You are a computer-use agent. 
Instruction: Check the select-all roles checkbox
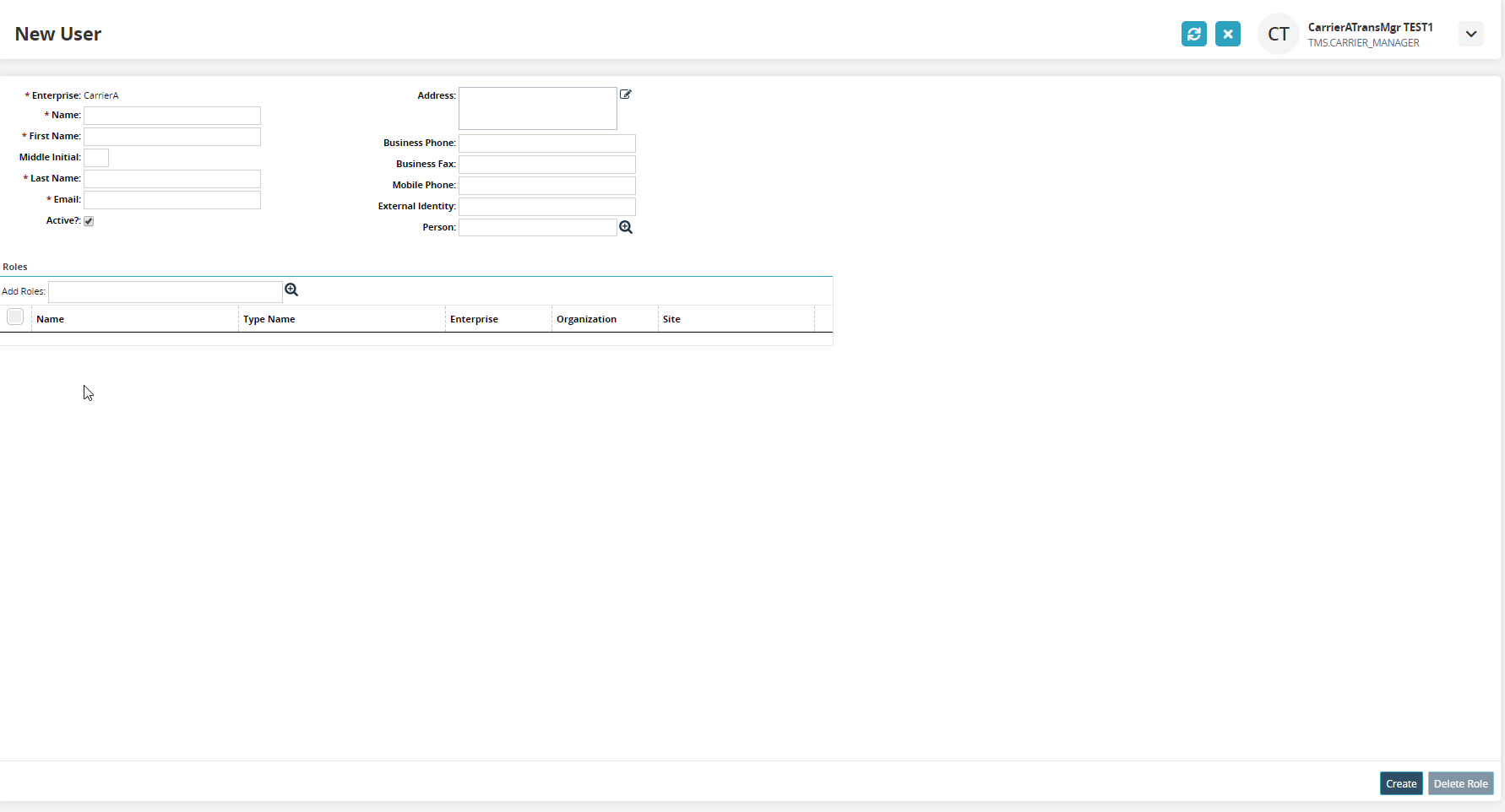pyautogui.click(x=15, y=317)
